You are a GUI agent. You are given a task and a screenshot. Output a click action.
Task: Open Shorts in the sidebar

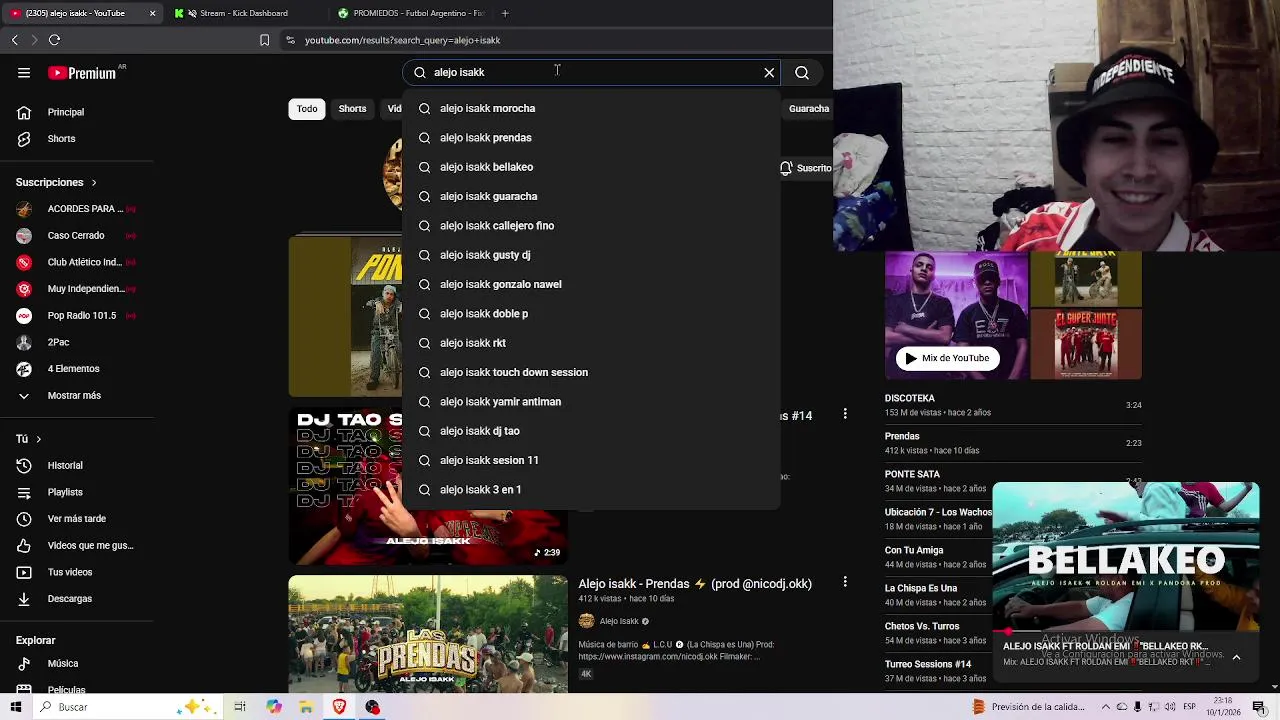[77, 139]
